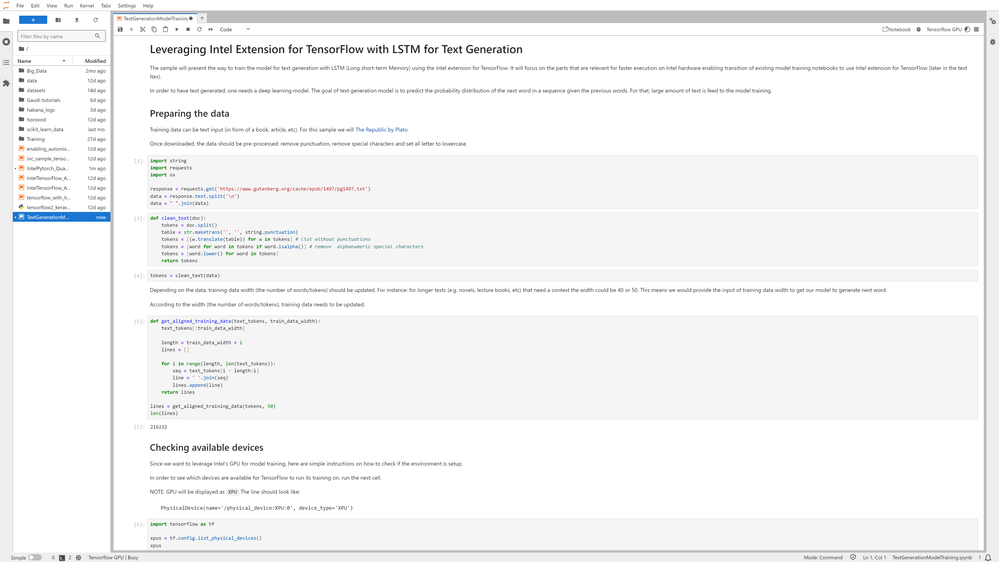Run the selected cell with the play icon

176,29
